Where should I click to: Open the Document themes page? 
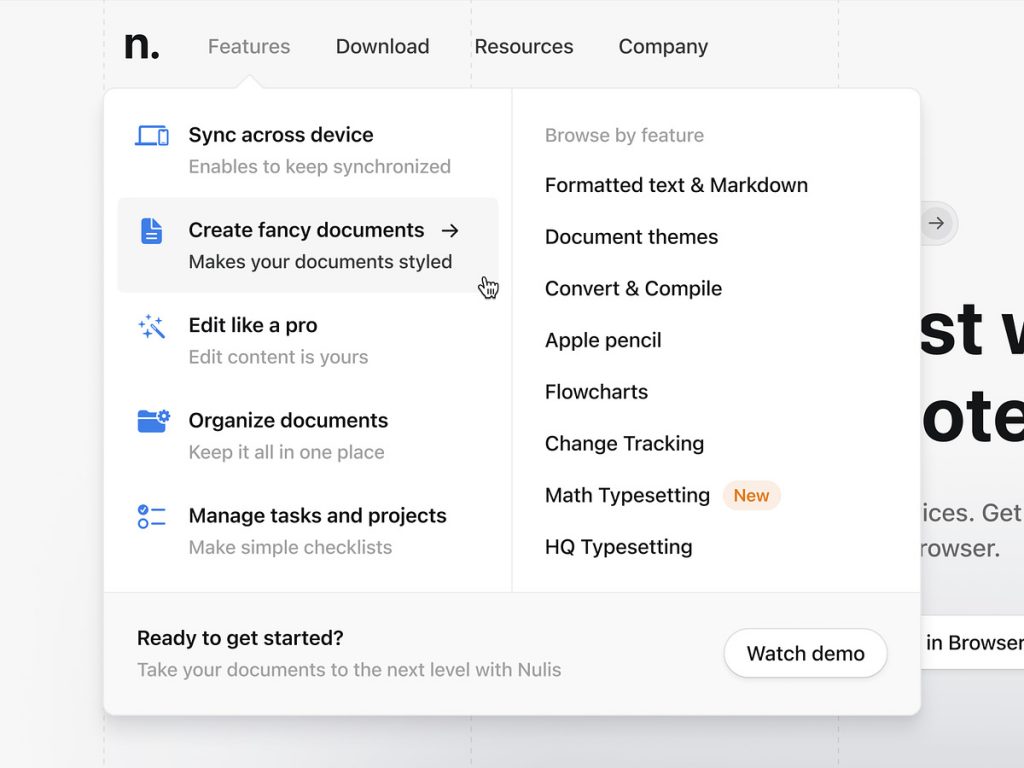(x=631, y=237)
